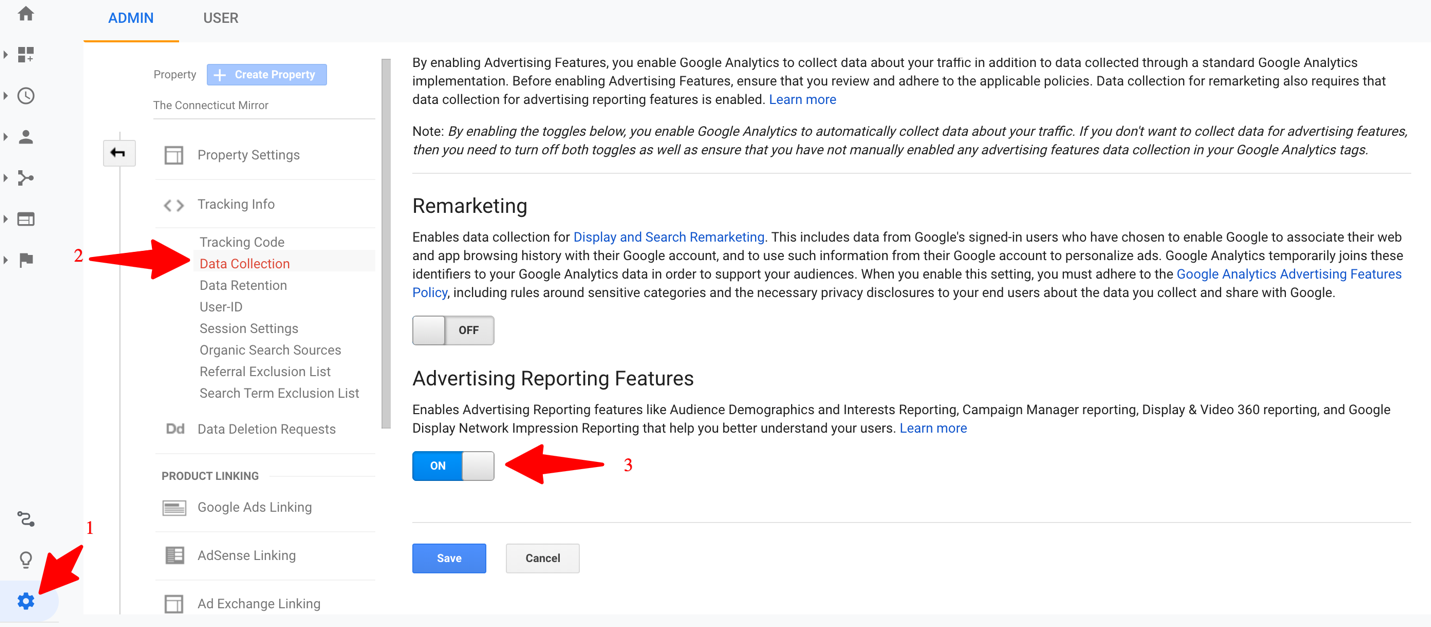1431x627 pixels.
Task: Switch to the USER tab
Action: coord(220,19)
